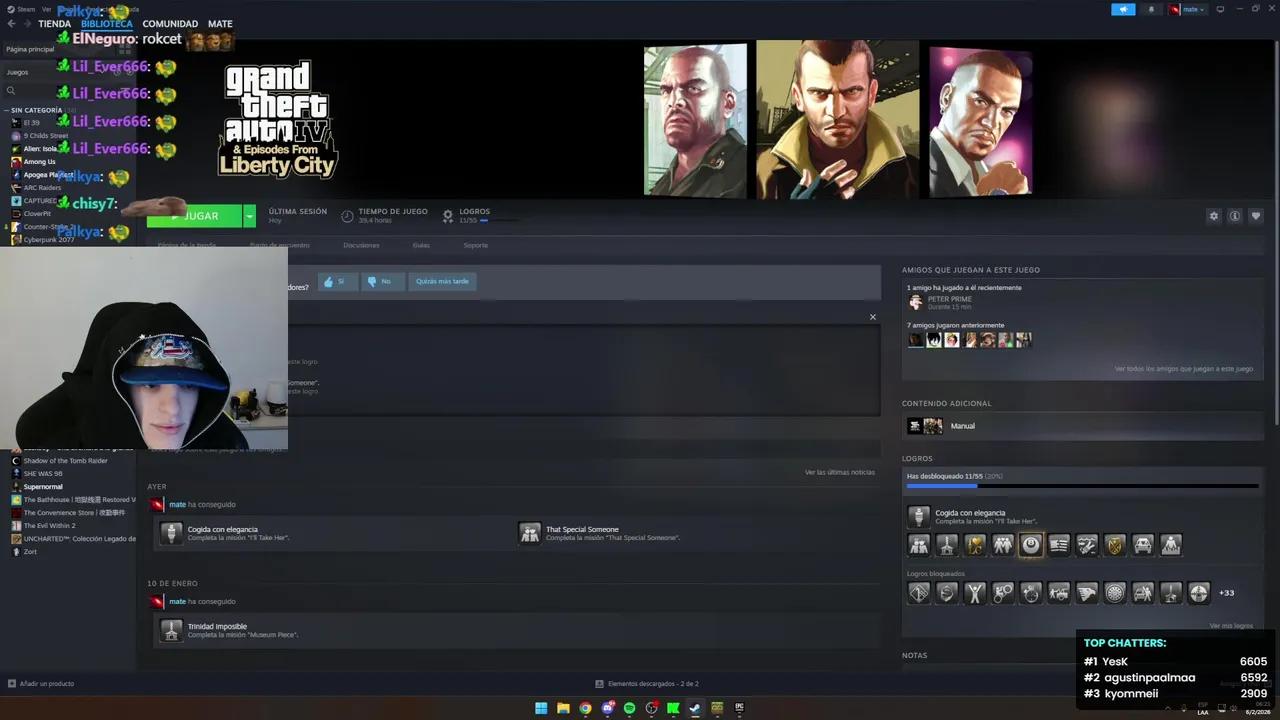
Task: Toggle notifications with the bell icon top right
Action: 1153,9
